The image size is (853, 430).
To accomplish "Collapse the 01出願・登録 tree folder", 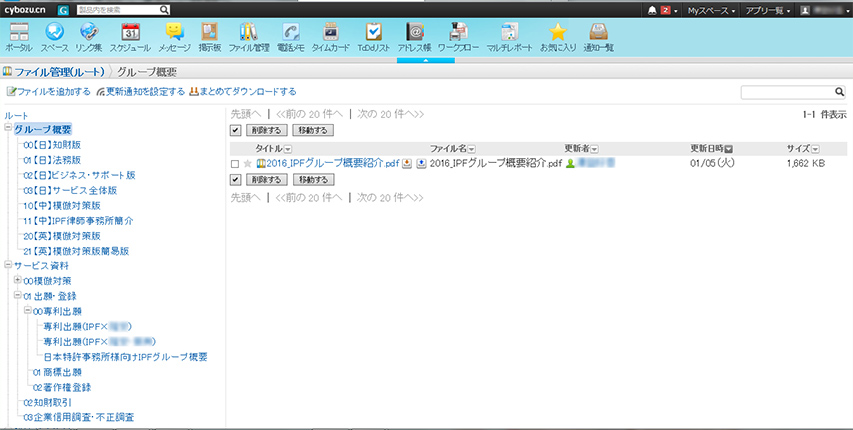I will coord(18,295).
